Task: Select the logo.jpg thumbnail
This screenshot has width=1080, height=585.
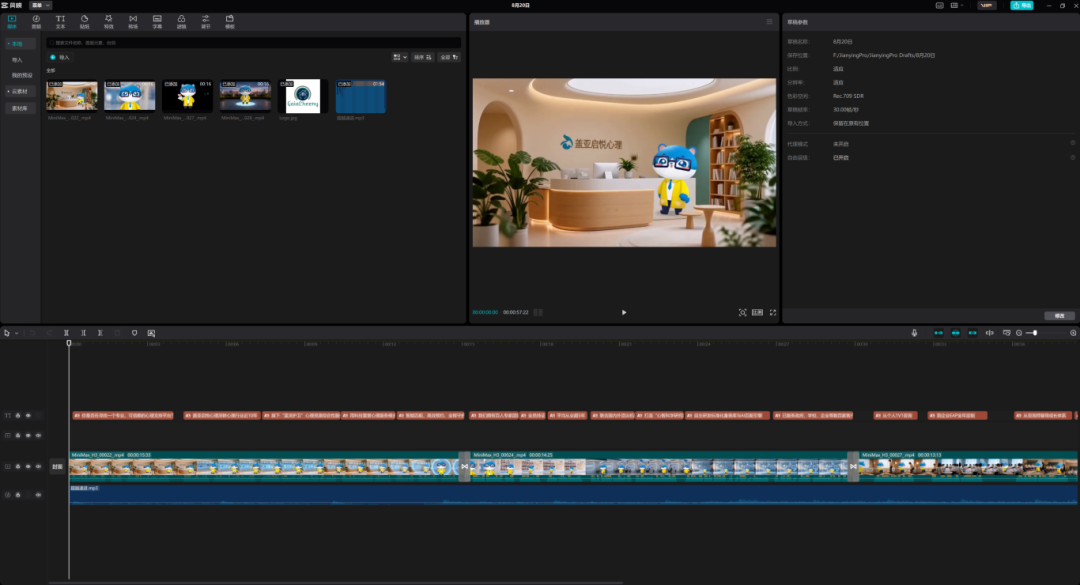Action: (302, 96)
